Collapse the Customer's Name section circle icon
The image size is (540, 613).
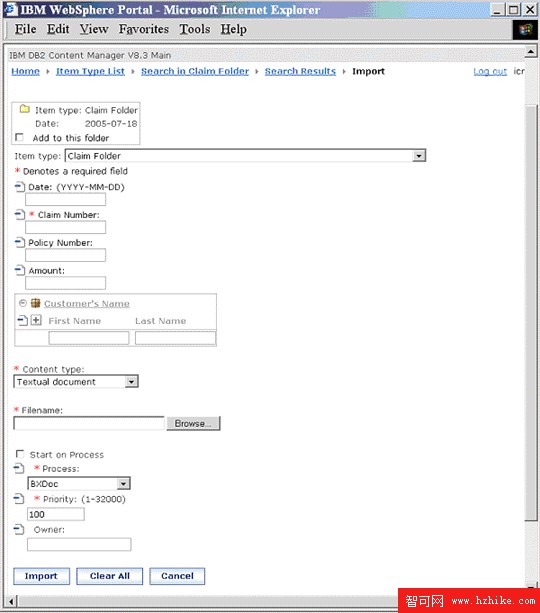pos(23,303)
